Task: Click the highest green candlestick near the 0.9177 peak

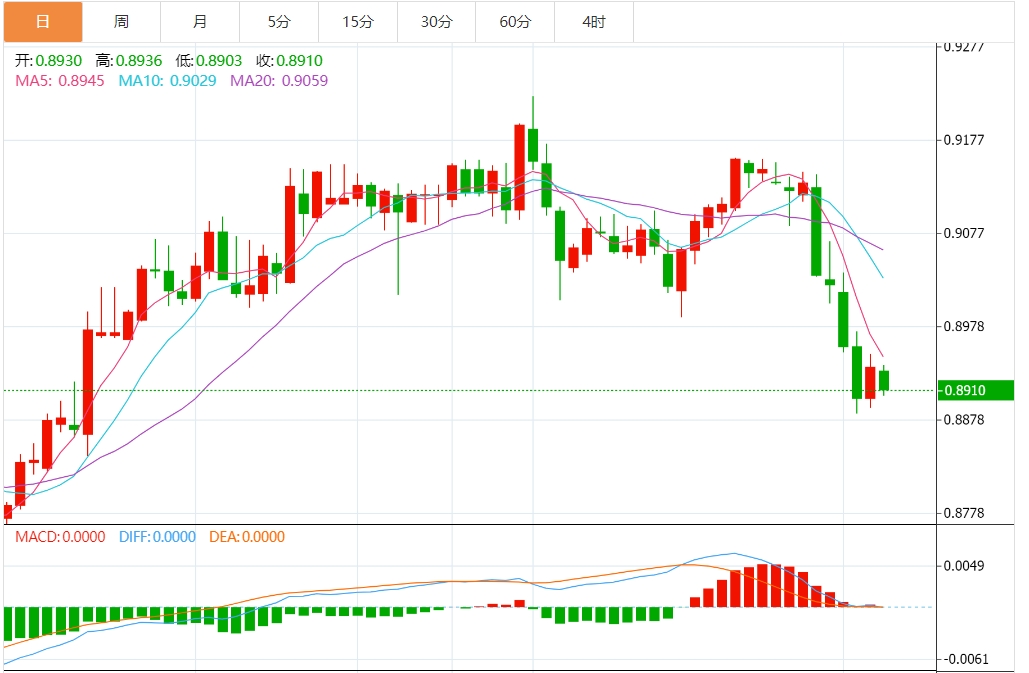Action: point(533,145)
